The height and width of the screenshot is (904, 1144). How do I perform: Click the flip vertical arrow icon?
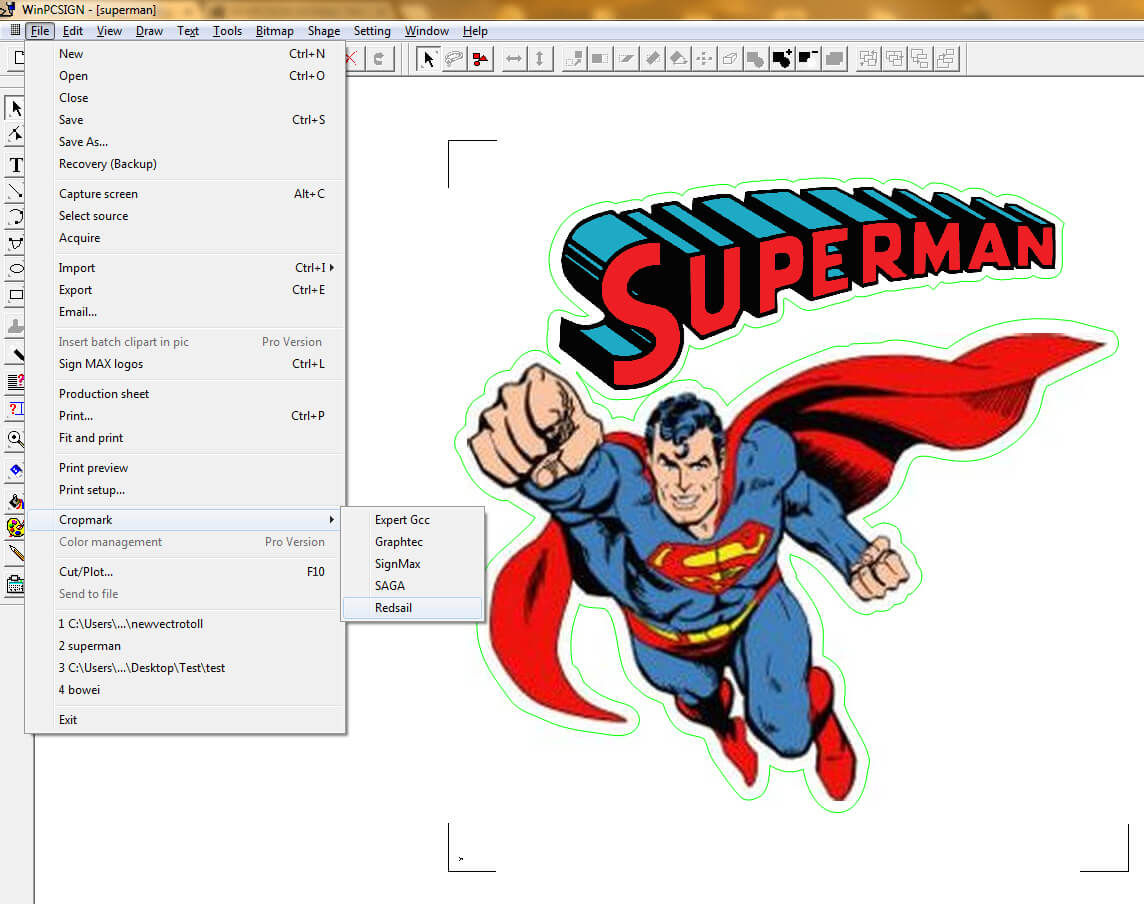point(540,59)
